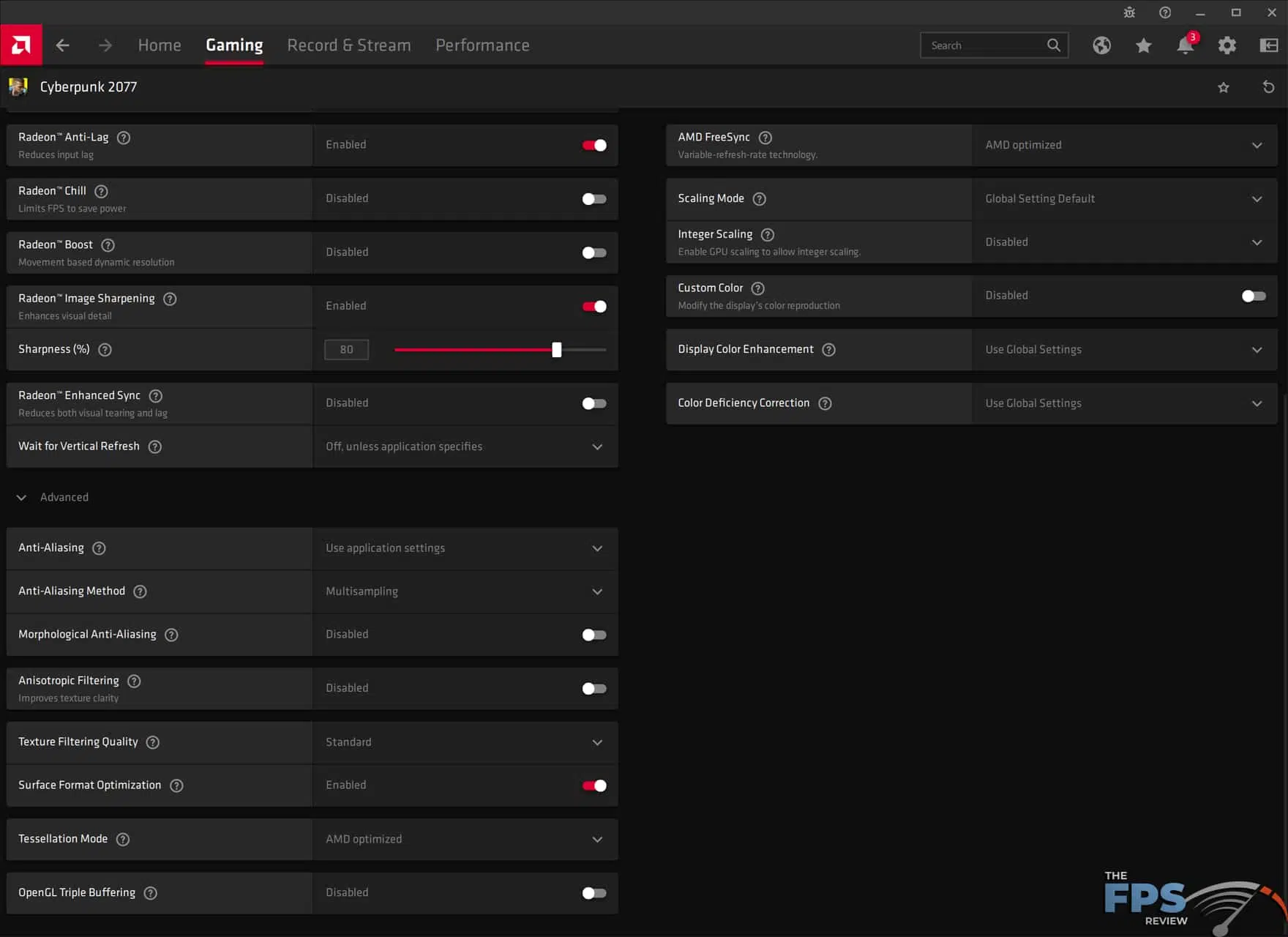Open help for Radeon Boost

coord(108,245)
